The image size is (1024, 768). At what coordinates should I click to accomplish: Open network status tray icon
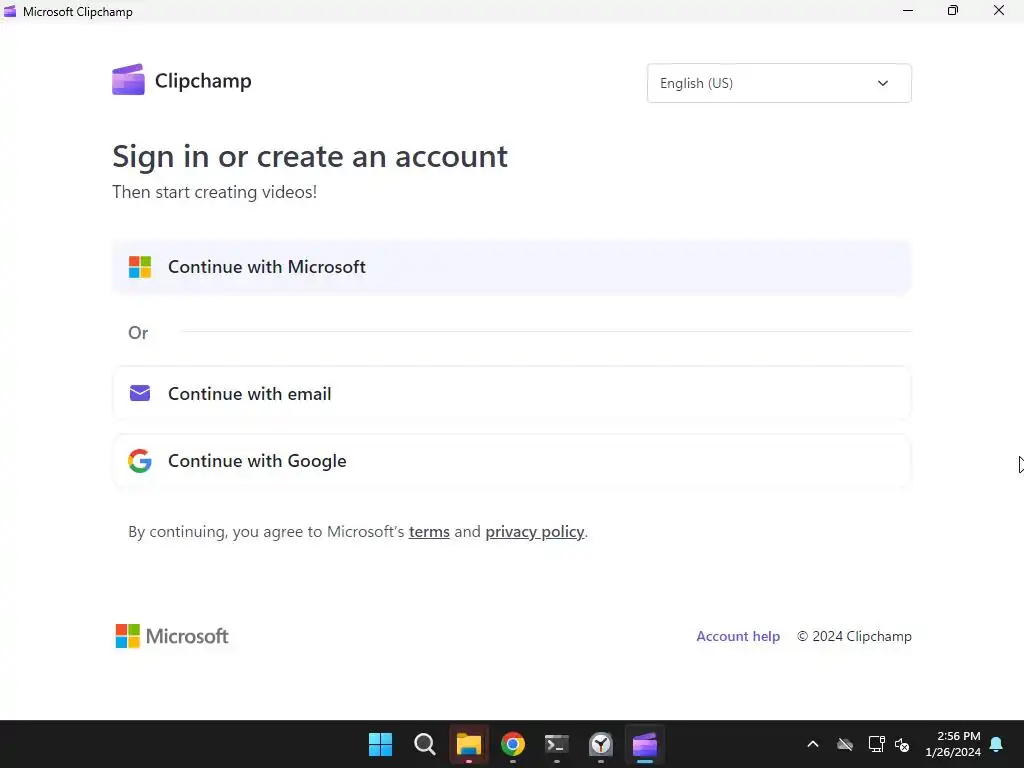pos(876,744)
